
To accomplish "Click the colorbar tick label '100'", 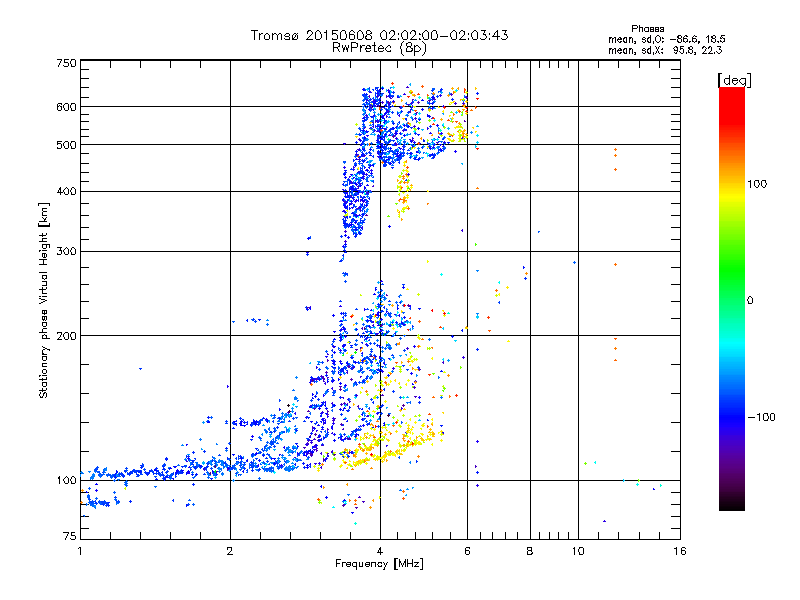I will [757, 184].
